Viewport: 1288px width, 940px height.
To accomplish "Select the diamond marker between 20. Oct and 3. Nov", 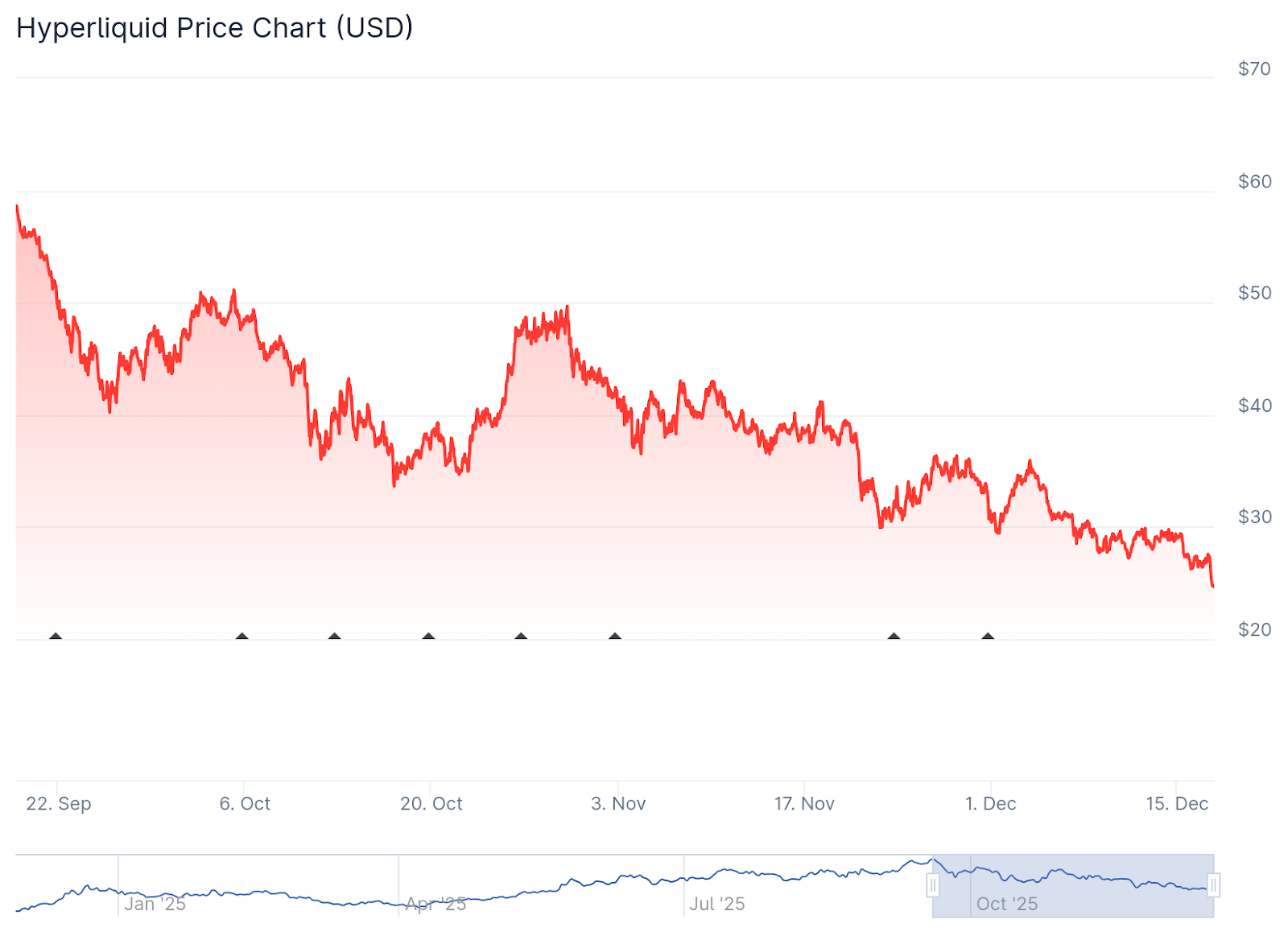I will point(522,637).
